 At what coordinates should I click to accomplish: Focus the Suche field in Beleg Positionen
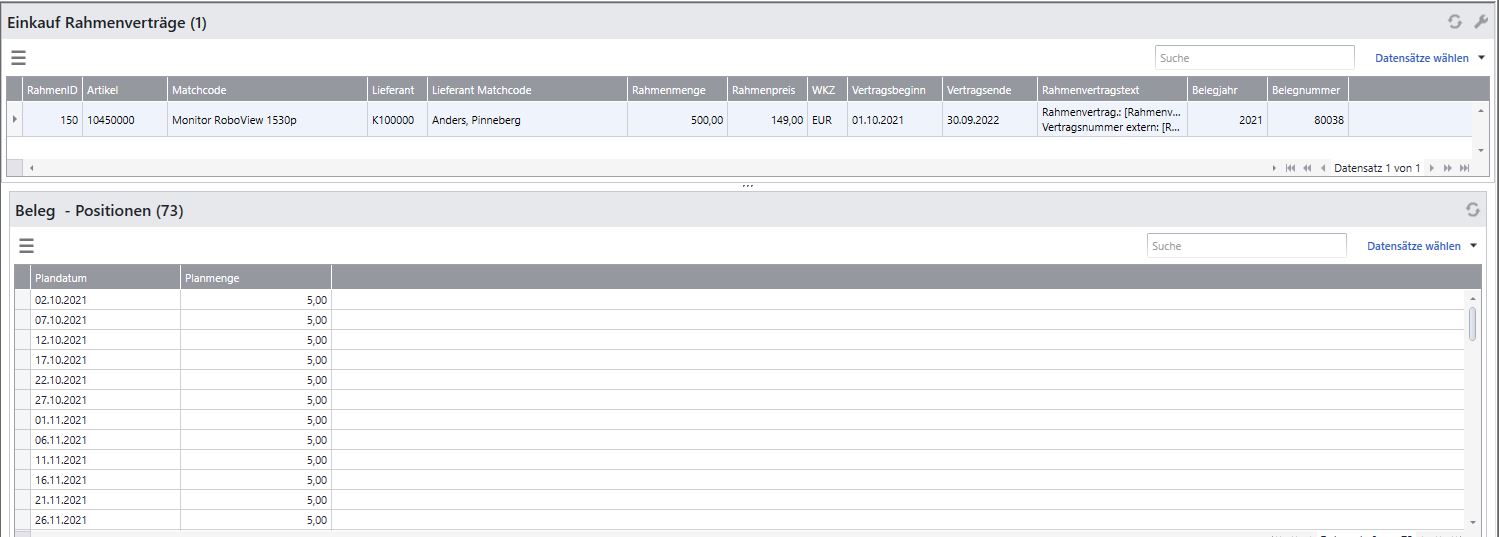tap(1246, 246)
